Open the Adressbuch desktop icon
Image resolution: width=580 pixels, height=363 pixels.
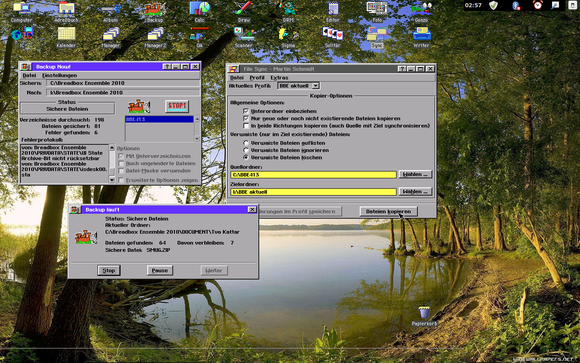pos(66,11)
